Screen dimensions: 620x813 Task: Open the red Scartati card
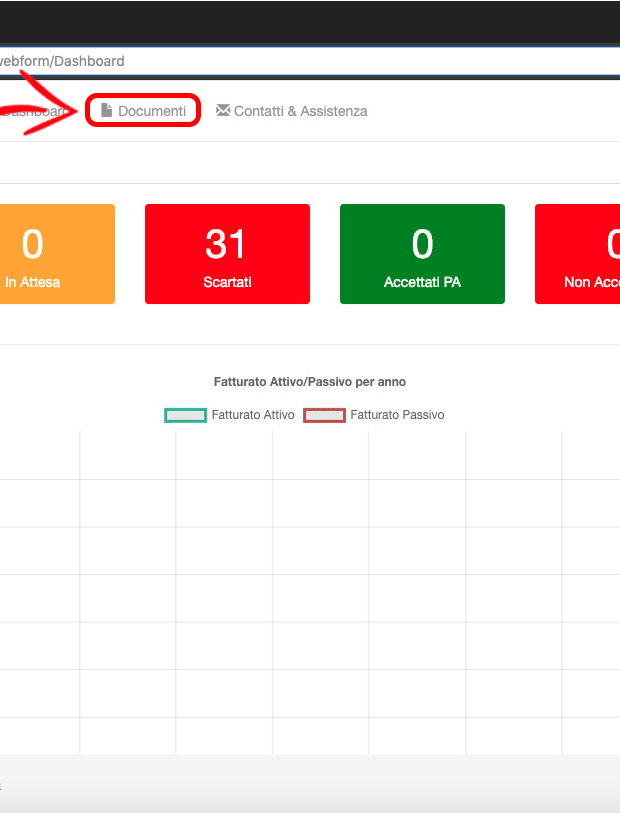coord(227,254)
